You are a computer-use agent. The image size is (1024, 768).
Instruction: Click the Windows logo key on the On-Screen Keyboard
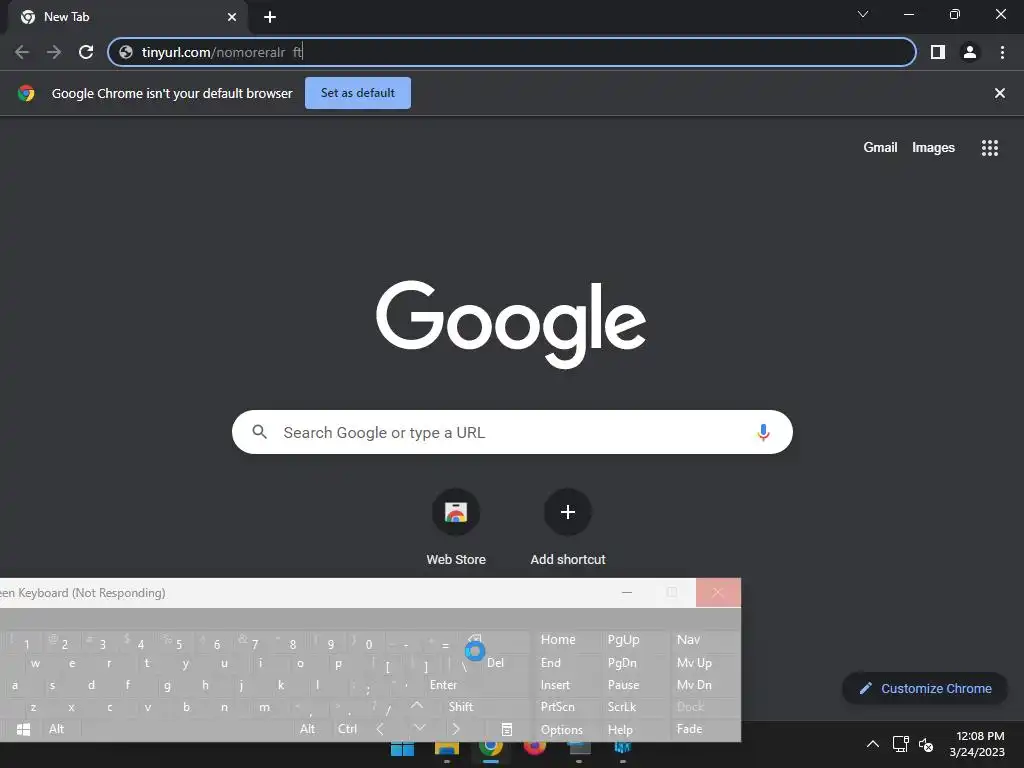[23, 729]
